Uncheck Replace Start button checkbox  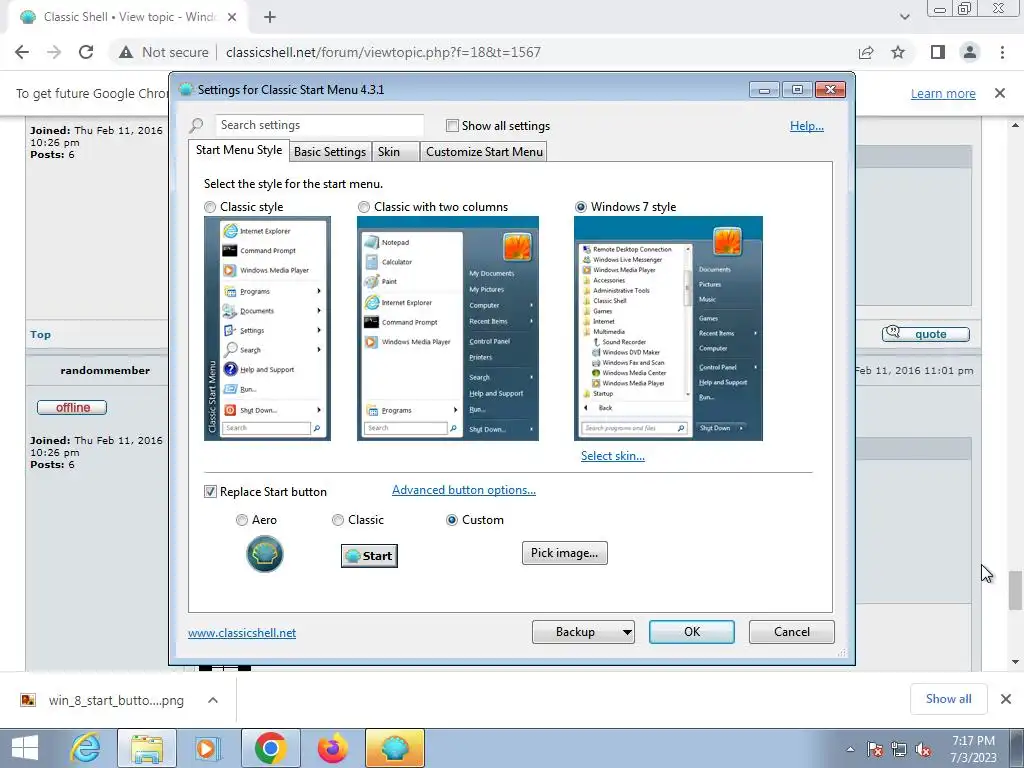coord(210,492)
